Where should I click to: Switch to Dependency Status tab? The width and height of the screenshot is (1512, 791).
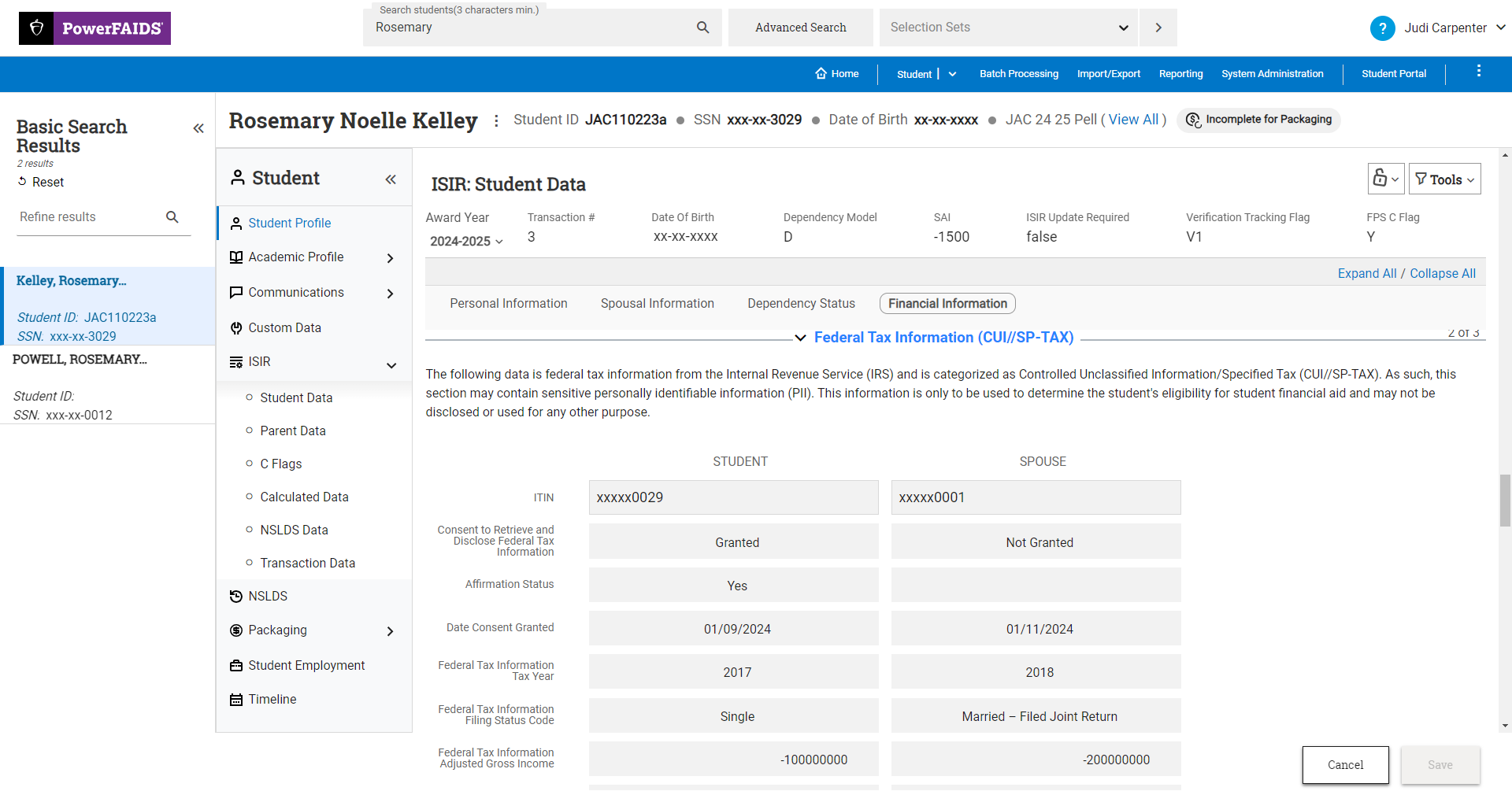point(801,304)
